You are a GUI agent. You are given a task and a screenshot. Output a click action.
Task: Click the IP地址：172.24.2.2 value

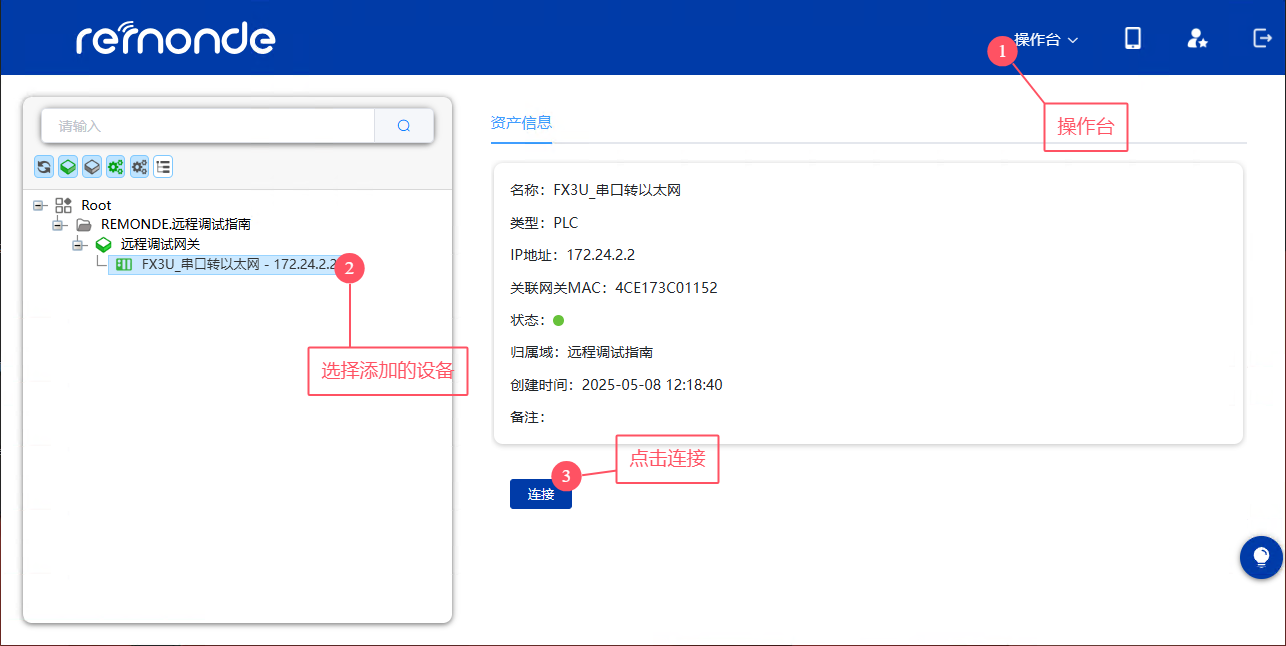(601, 255)
